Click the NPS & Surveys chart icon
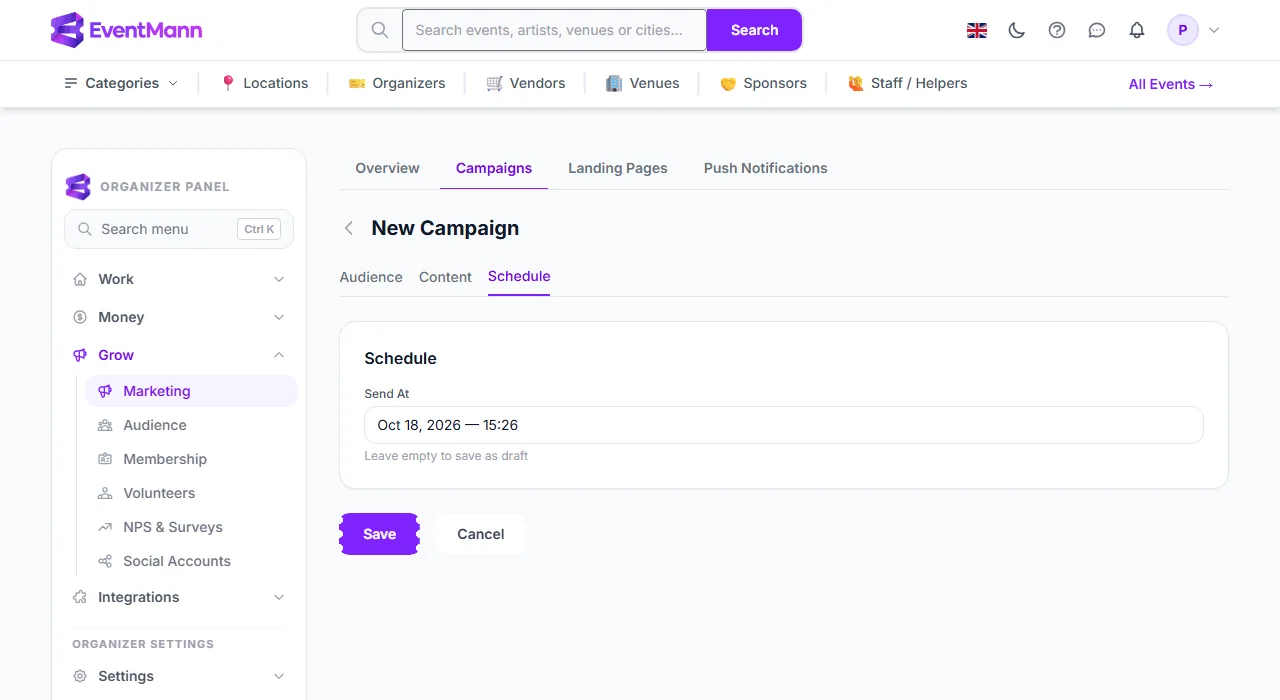 coord(105,527)
